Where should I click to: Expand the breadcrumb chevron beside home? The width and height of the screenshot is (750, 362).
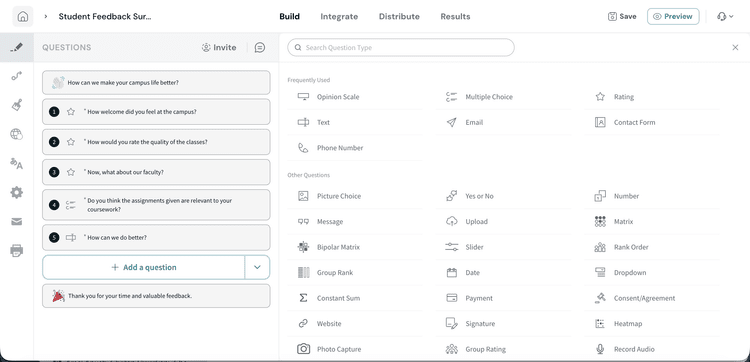[46, 16]
